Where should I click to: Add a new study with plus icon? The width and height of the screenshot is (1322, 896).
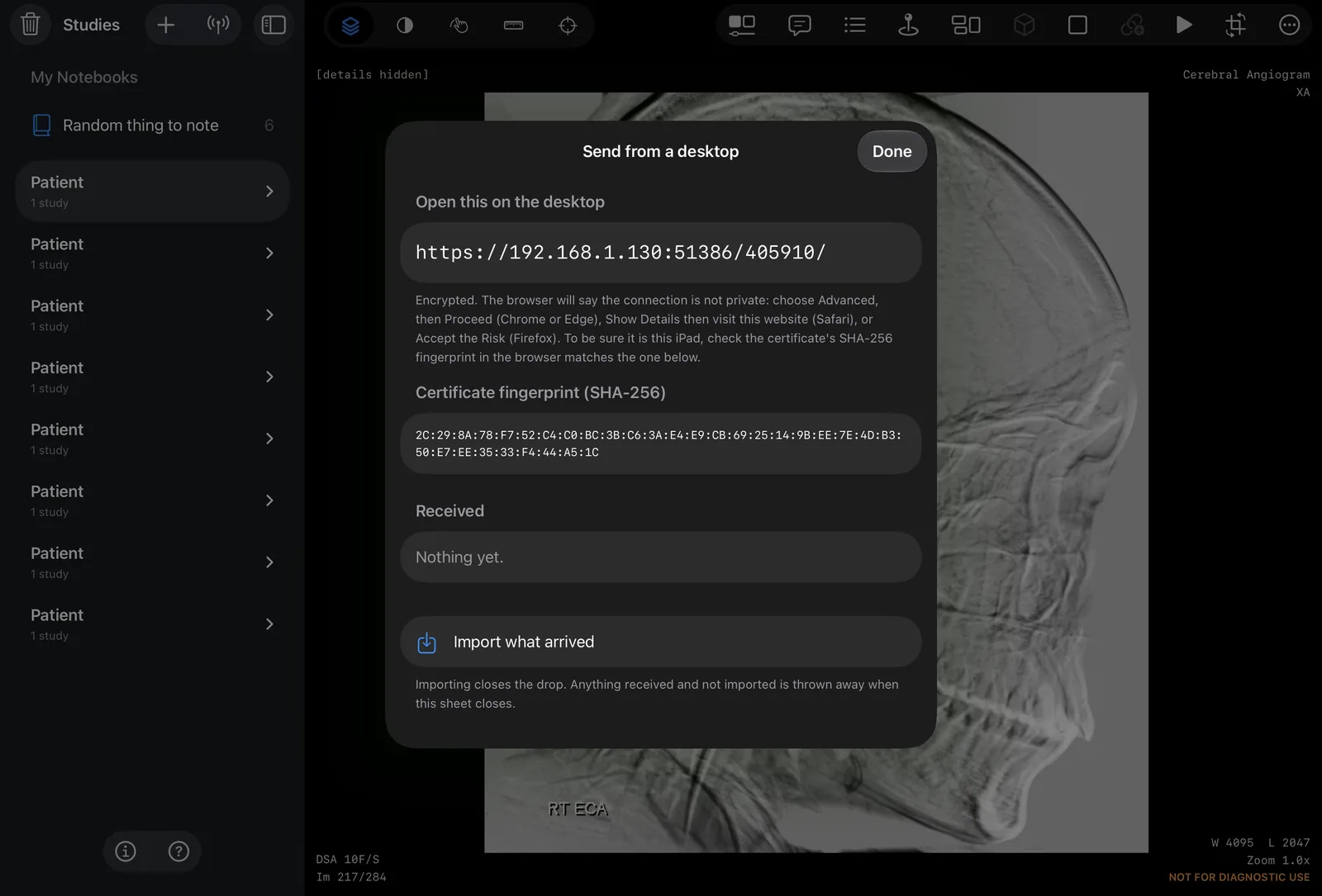166,25
